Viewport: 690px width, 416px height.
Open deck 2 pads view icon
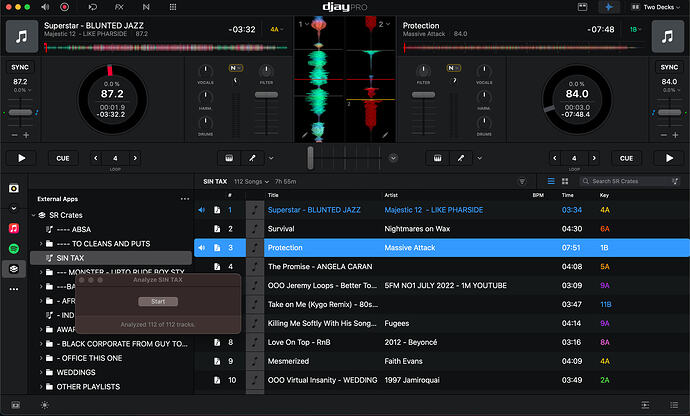(437, 158)
